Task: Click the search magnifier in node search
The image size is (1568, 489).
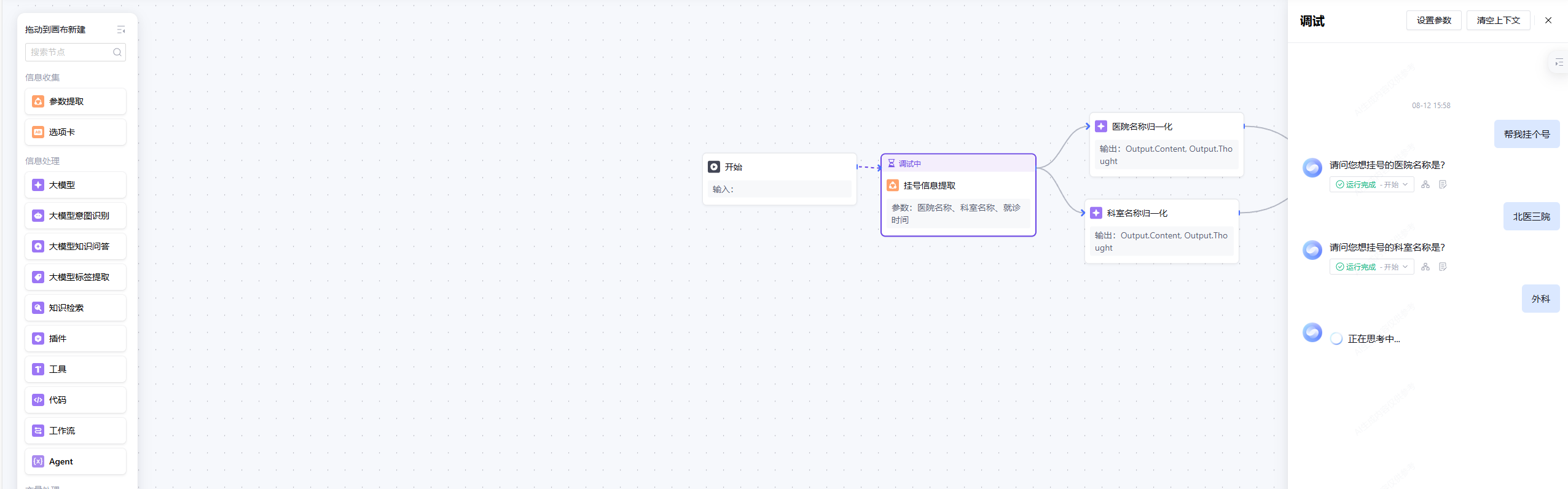Action: [117, 52]
